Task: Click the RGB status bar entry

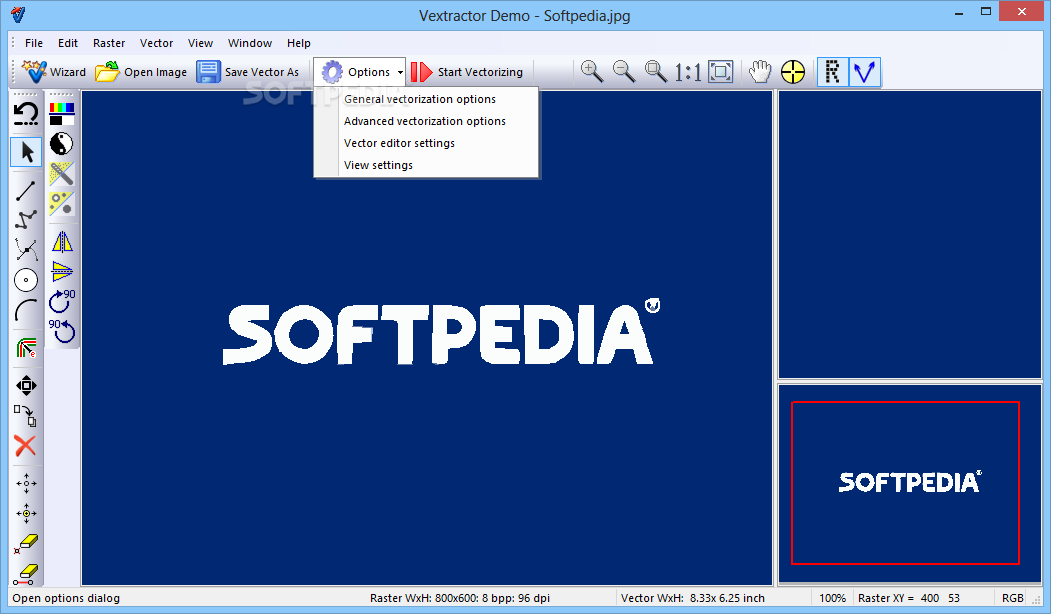Action: [x=1013, y=598]
